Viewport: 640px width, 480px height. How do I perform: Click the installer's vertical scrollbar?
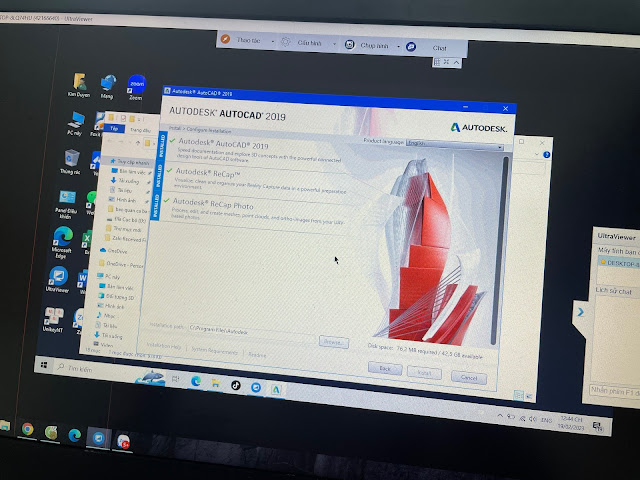coord(500,251)
